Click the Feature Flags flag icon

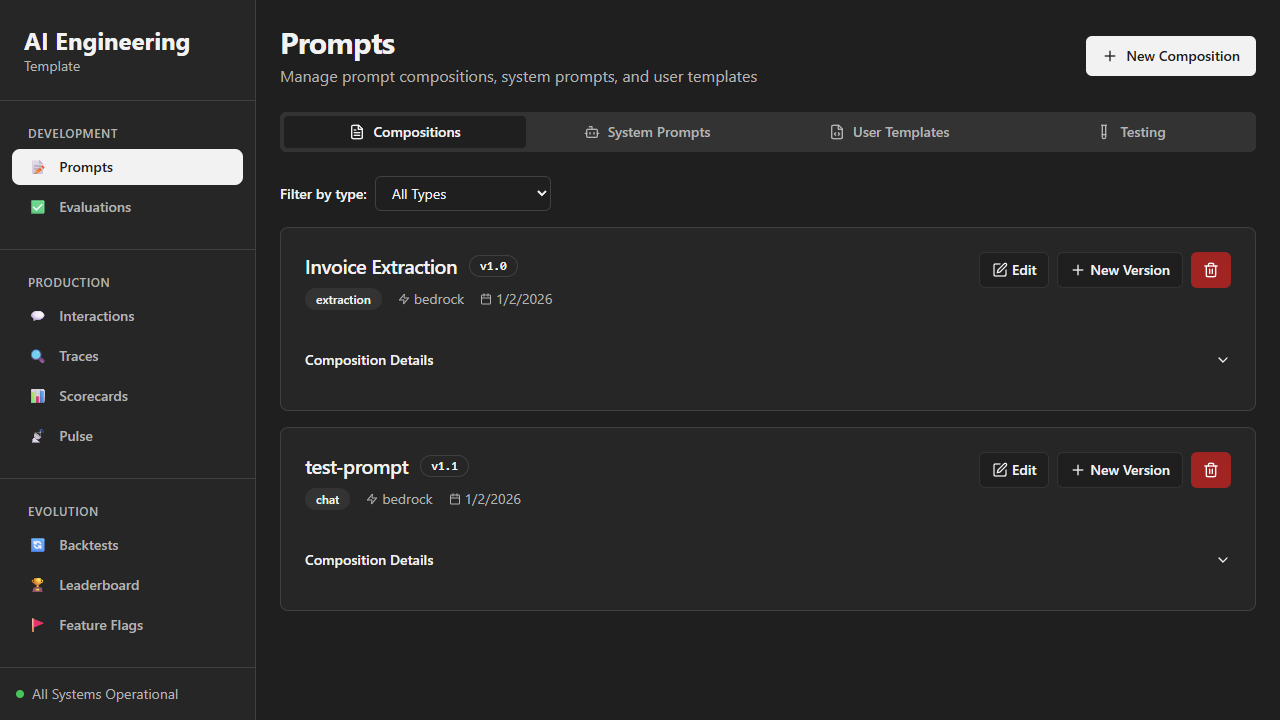pyautogui.click(x=38, y=625)
